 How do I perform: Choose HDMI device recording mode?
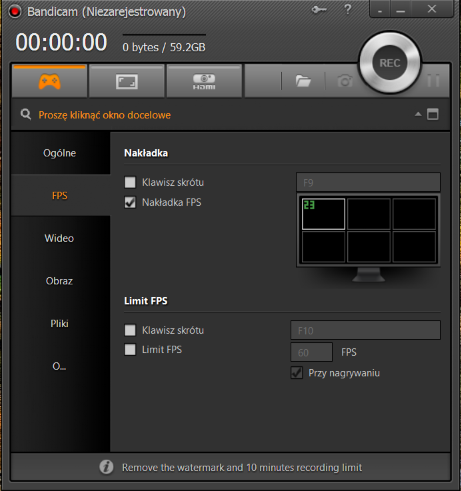pyautogui.click(x=204, y=81)
